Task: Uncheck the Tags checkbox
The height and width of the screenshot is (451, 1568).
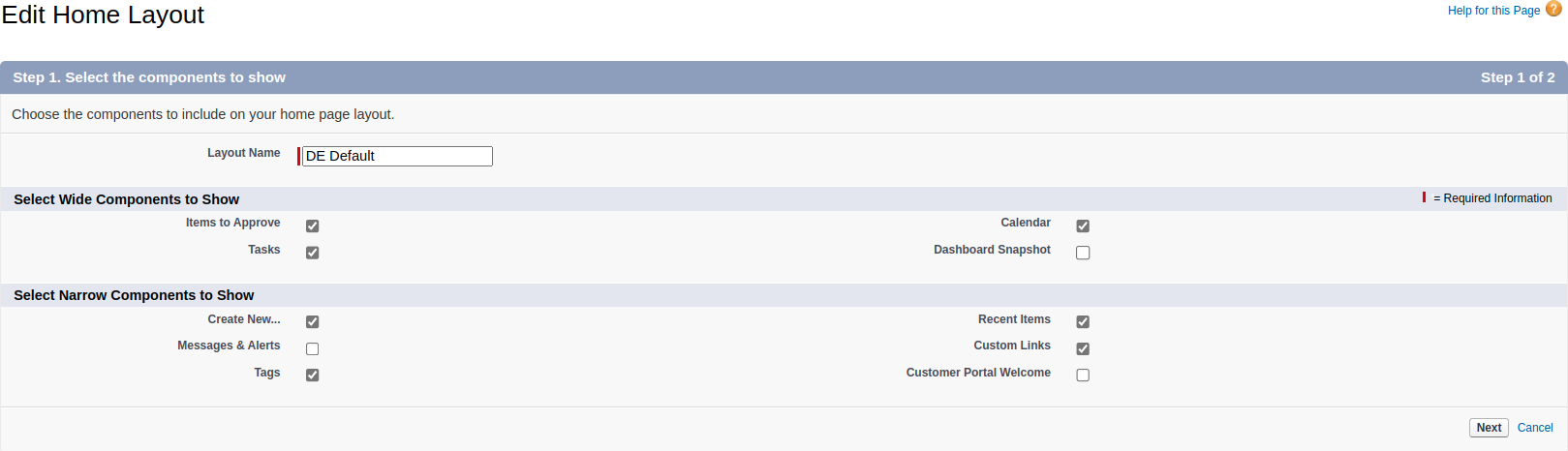Action: (312, 375)
